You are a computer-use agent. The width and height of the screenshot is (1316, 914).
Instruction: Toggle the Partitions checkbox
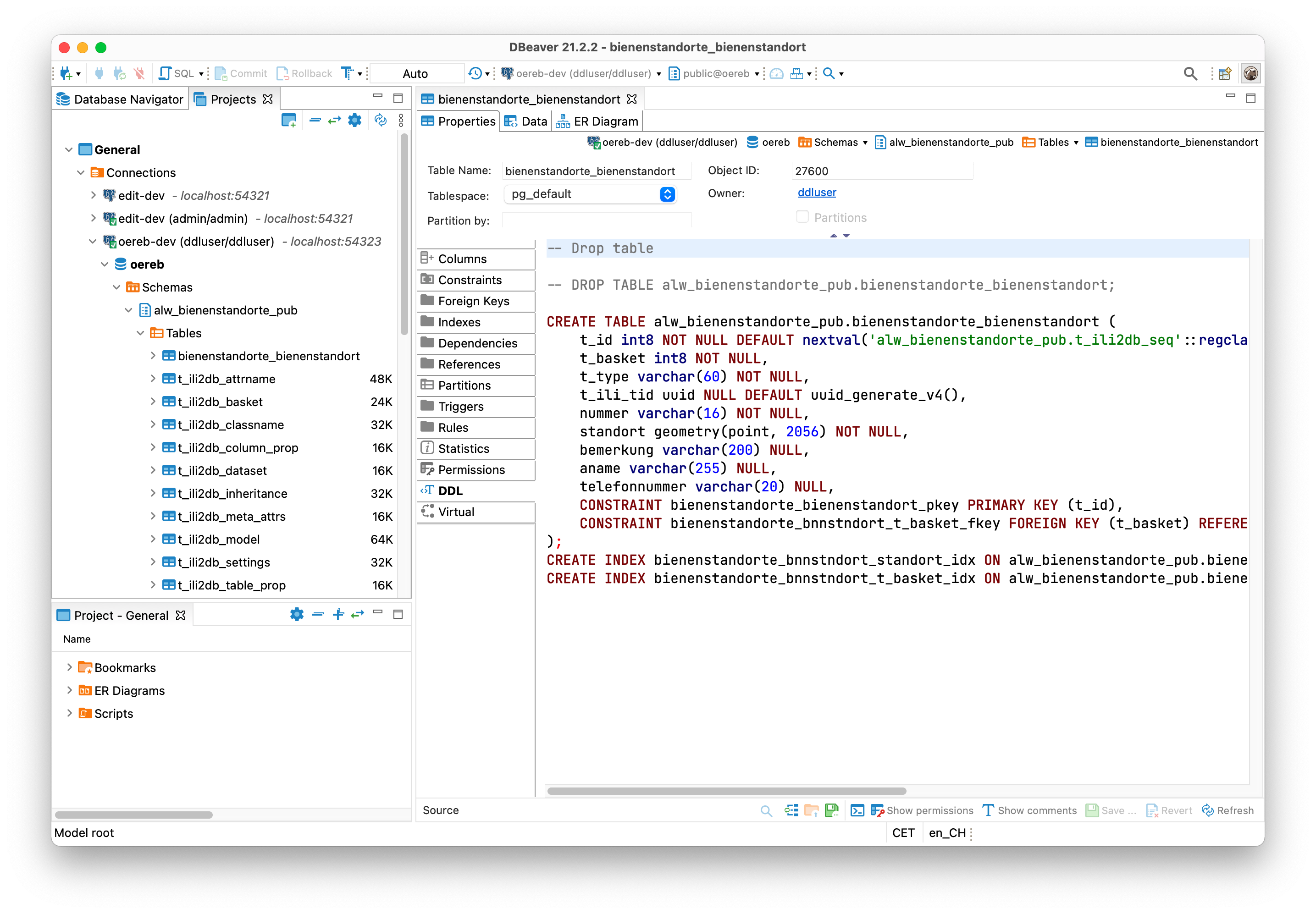(x=802, y=217)
